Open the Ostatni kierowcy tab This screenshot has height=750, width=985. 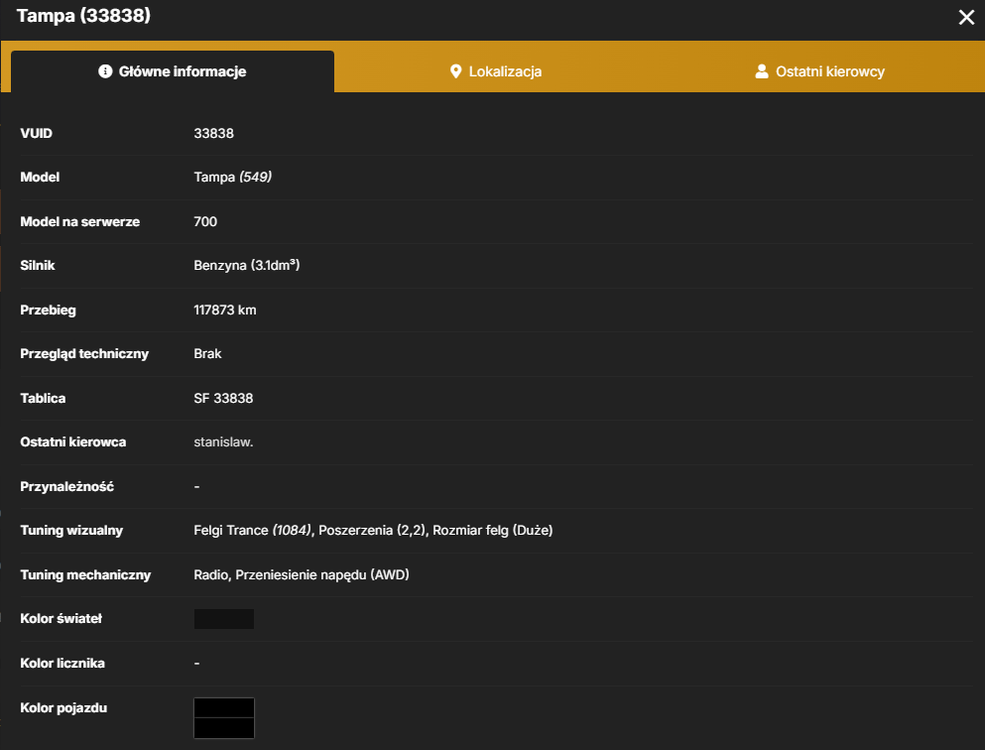[x=820, y=72]
